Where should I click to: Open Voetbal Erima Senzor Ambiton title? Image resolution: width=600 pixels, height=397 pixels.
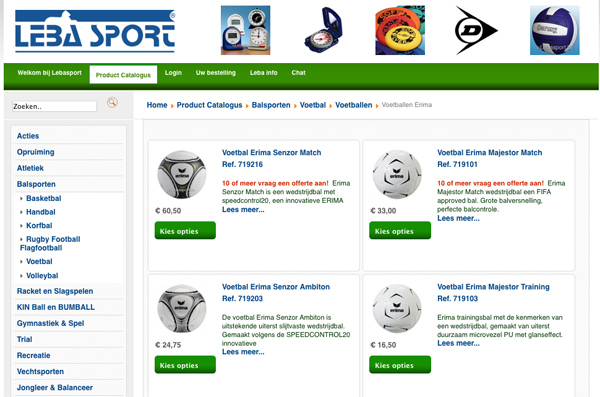click(276, 287)
